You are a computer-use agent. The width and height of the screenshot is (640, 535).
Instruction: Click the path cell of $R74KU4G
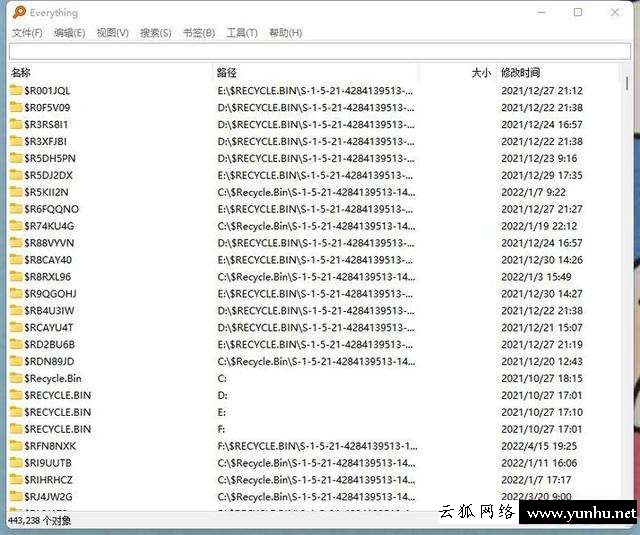[316, 226]
